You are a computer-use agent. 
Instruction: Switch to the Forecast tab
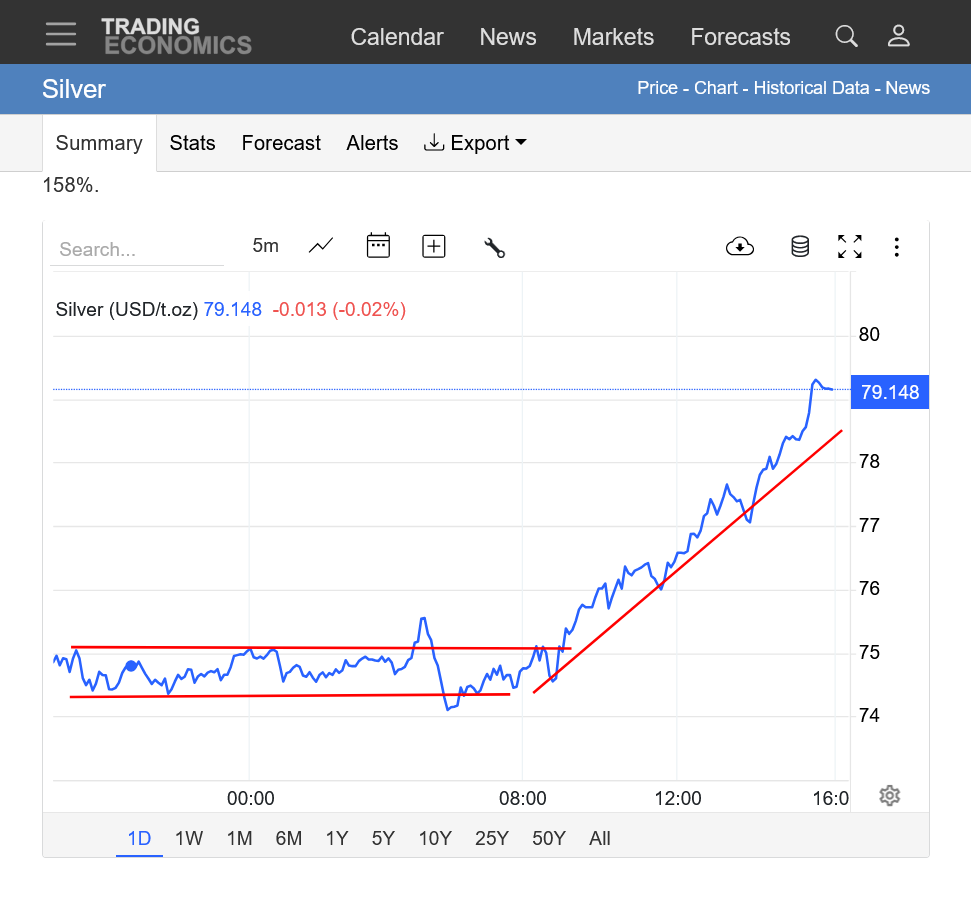pyautogui.click(x=281, y=143)
